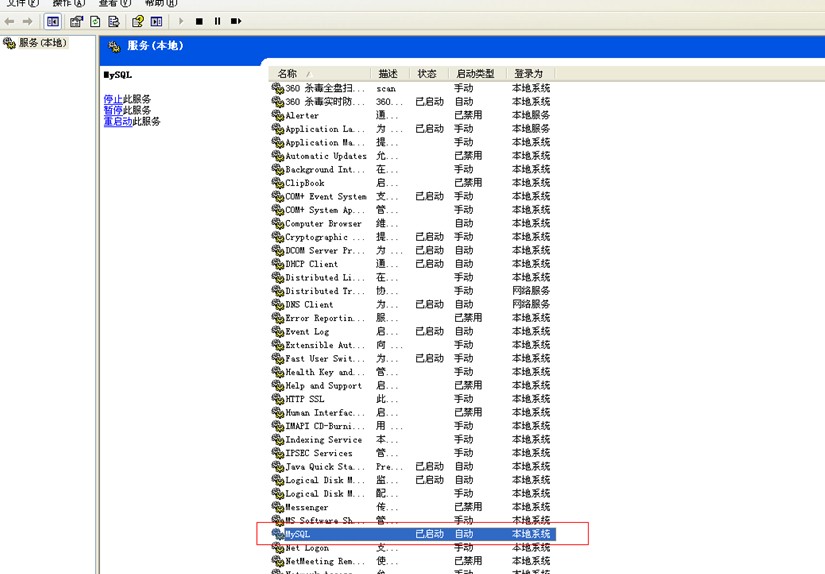This screenshot has width=825, height=574.
Task: Select the Cryptographic ... service name
Action: point(325,237)
